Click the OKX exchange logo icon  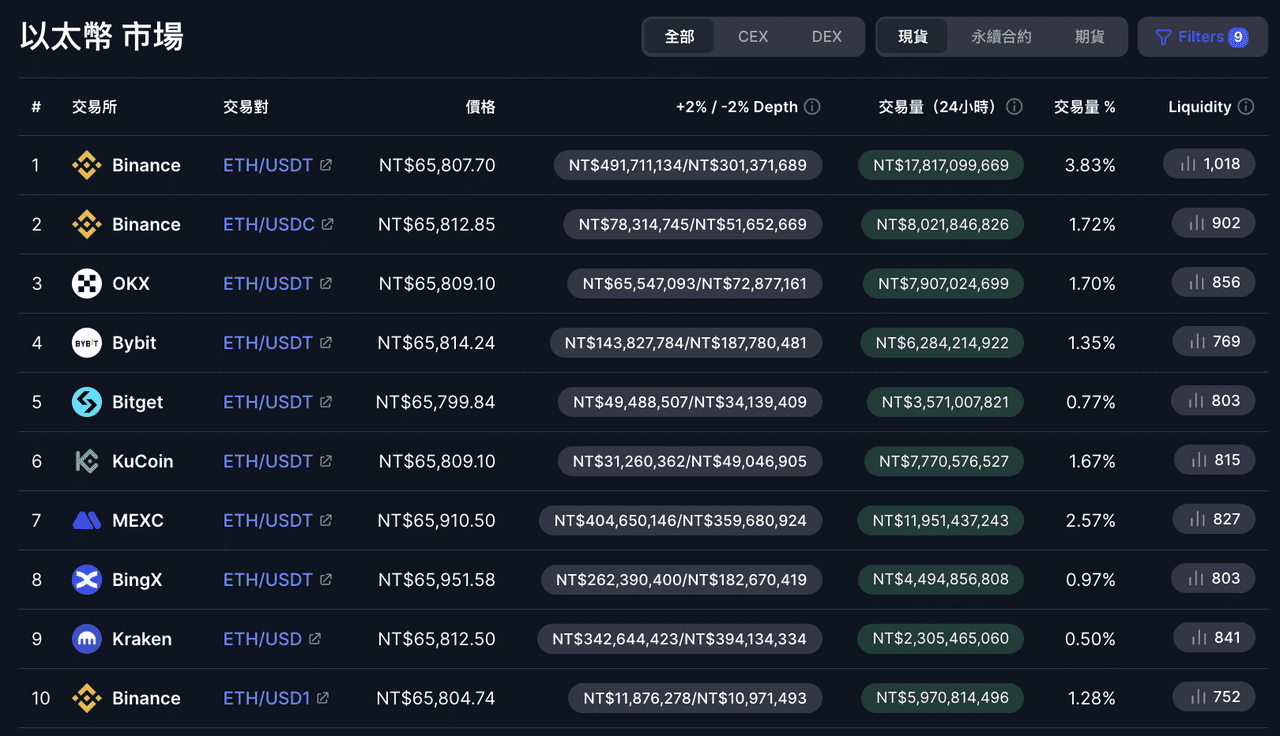[x=87, y=284]
